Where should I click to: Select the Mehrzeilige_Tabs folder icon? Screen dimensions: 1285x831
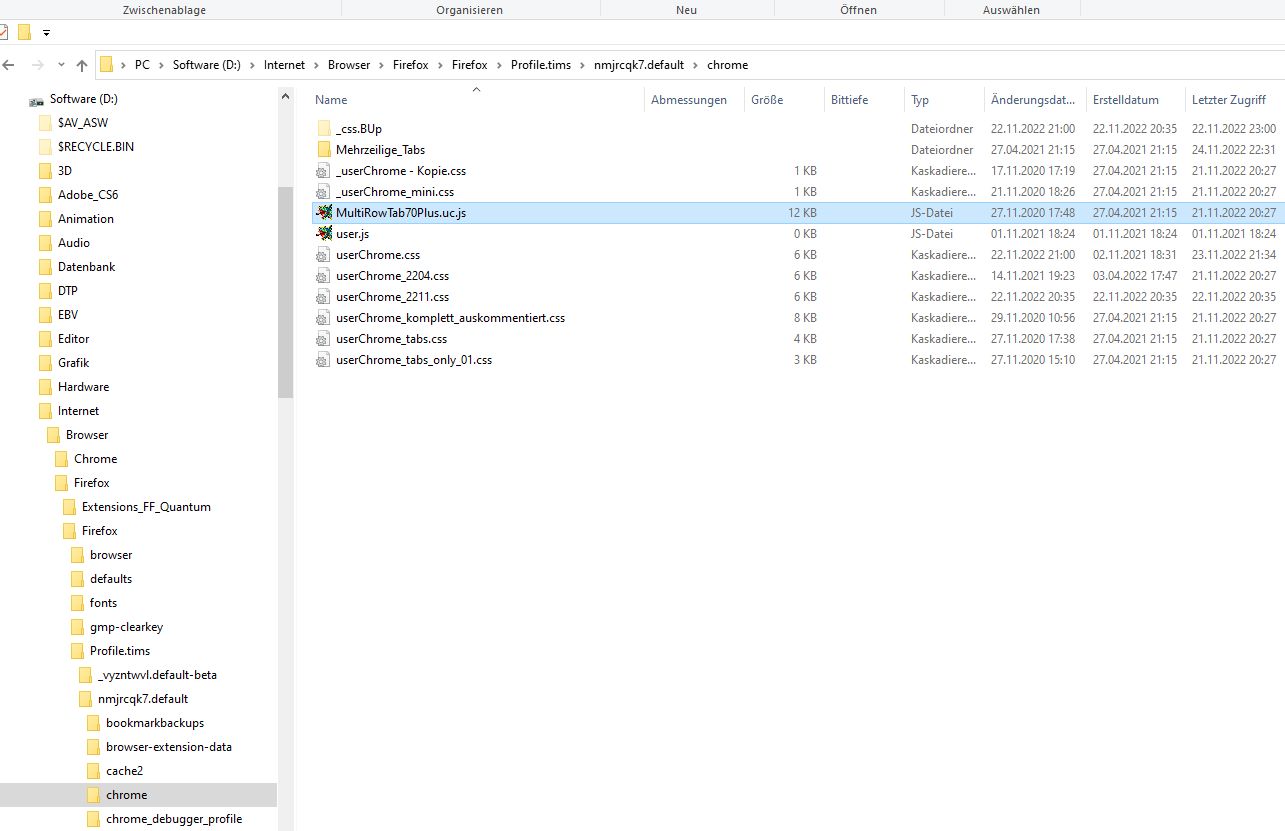point(323,150)
